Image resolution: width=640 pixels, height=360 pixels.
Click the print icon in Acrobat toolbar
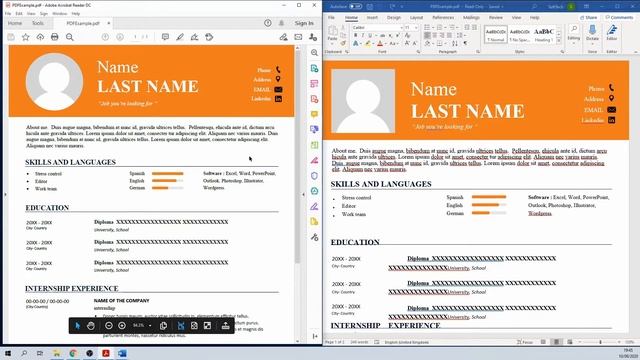(55, 37)
